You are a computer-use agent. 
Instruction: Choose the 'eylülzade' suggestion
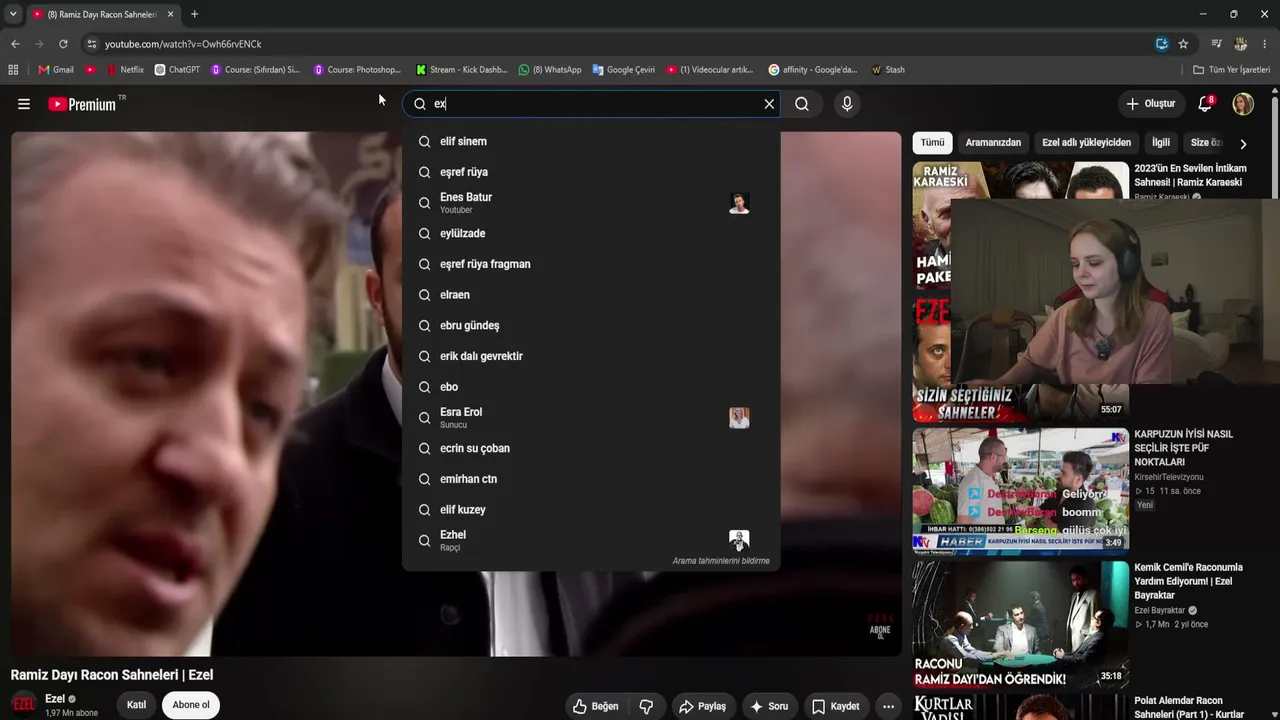pyautogui.click(x=591, y=233)
